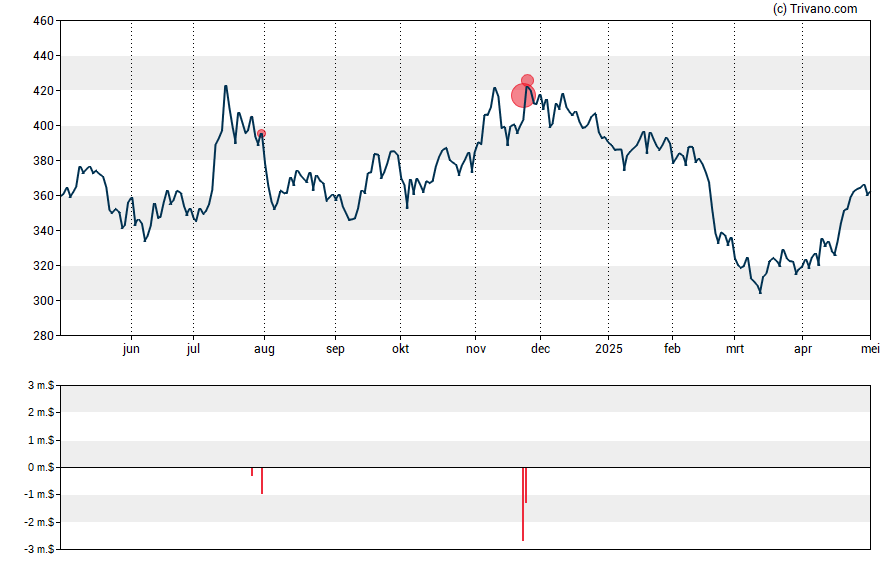Image resolution: width=888 pixels, height=565 pixels.
Task: Click the price line's lowest point in March
Action: 760,293
